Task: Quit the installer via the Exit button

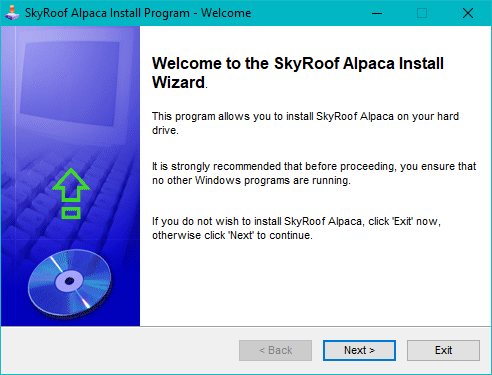Action: point(443,350)
